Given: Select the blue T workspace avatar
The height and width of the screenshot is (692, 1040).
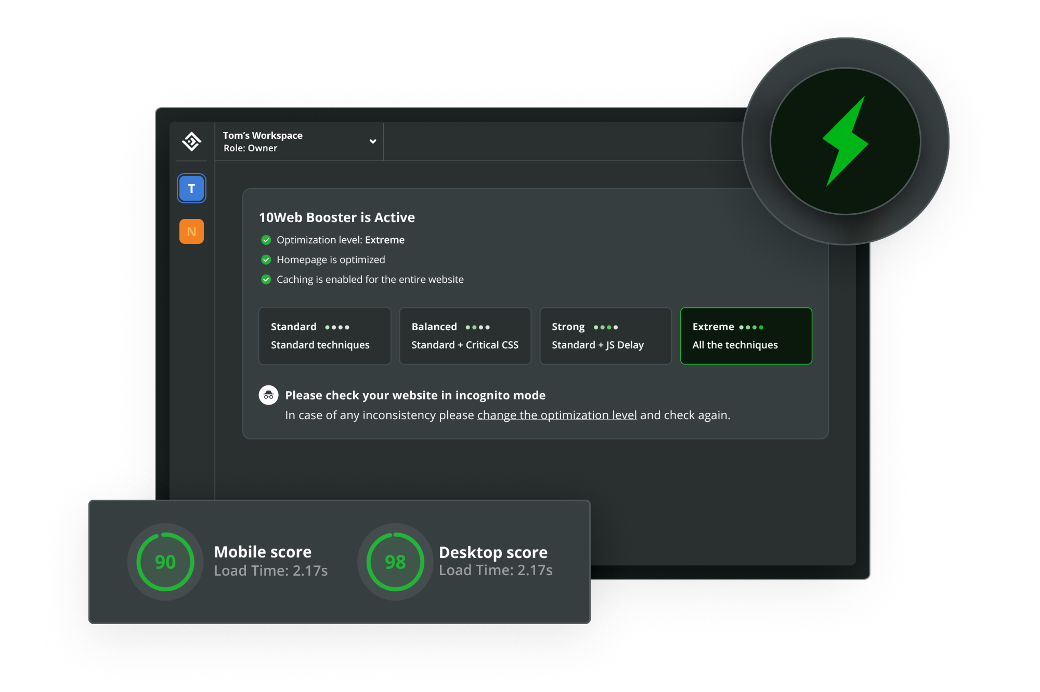Looking at the screenshot, I should tap(192, 188).
